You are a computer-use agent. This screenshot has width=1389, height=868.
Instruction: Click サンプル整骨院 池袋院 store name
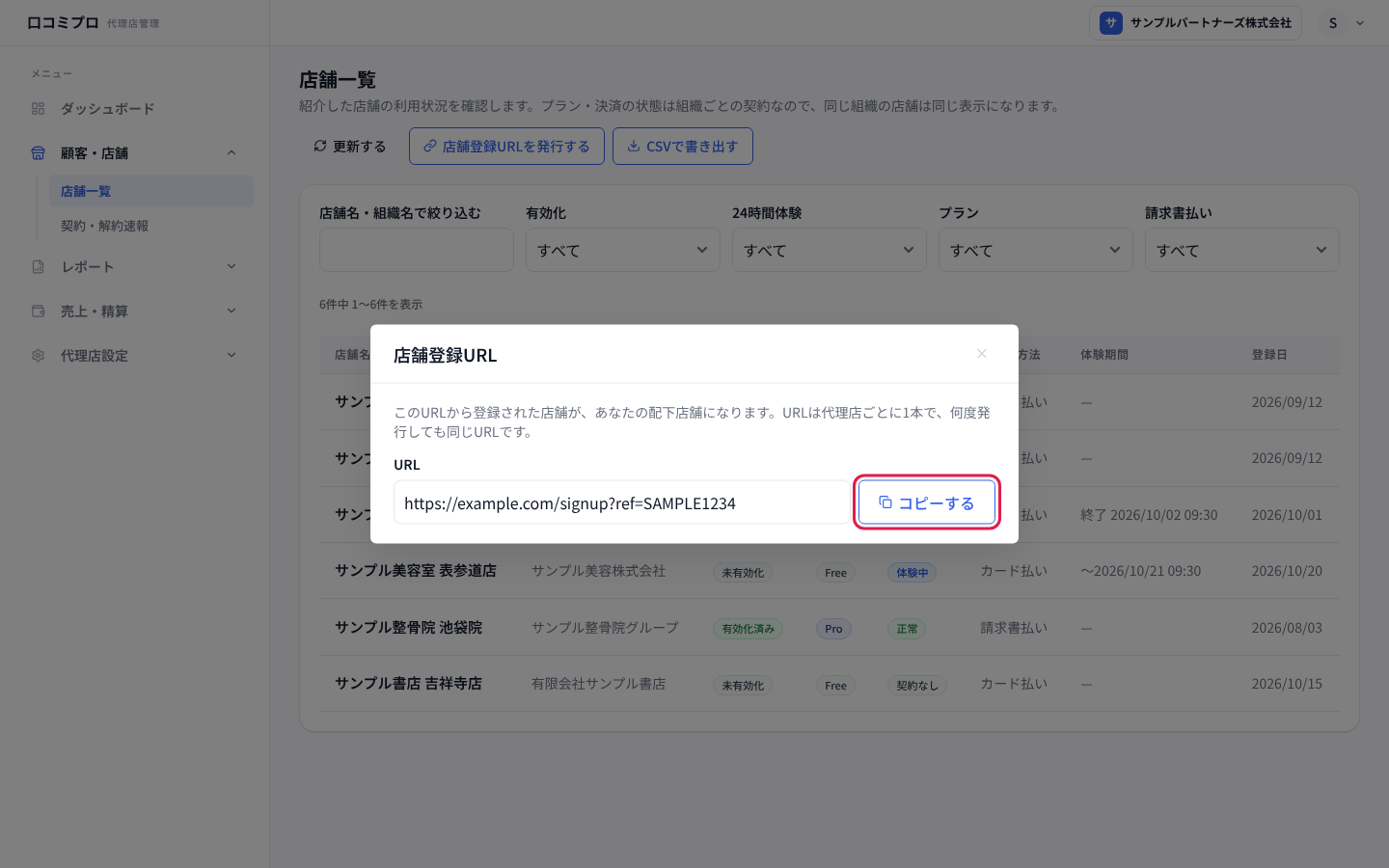[x=409, y=628]
